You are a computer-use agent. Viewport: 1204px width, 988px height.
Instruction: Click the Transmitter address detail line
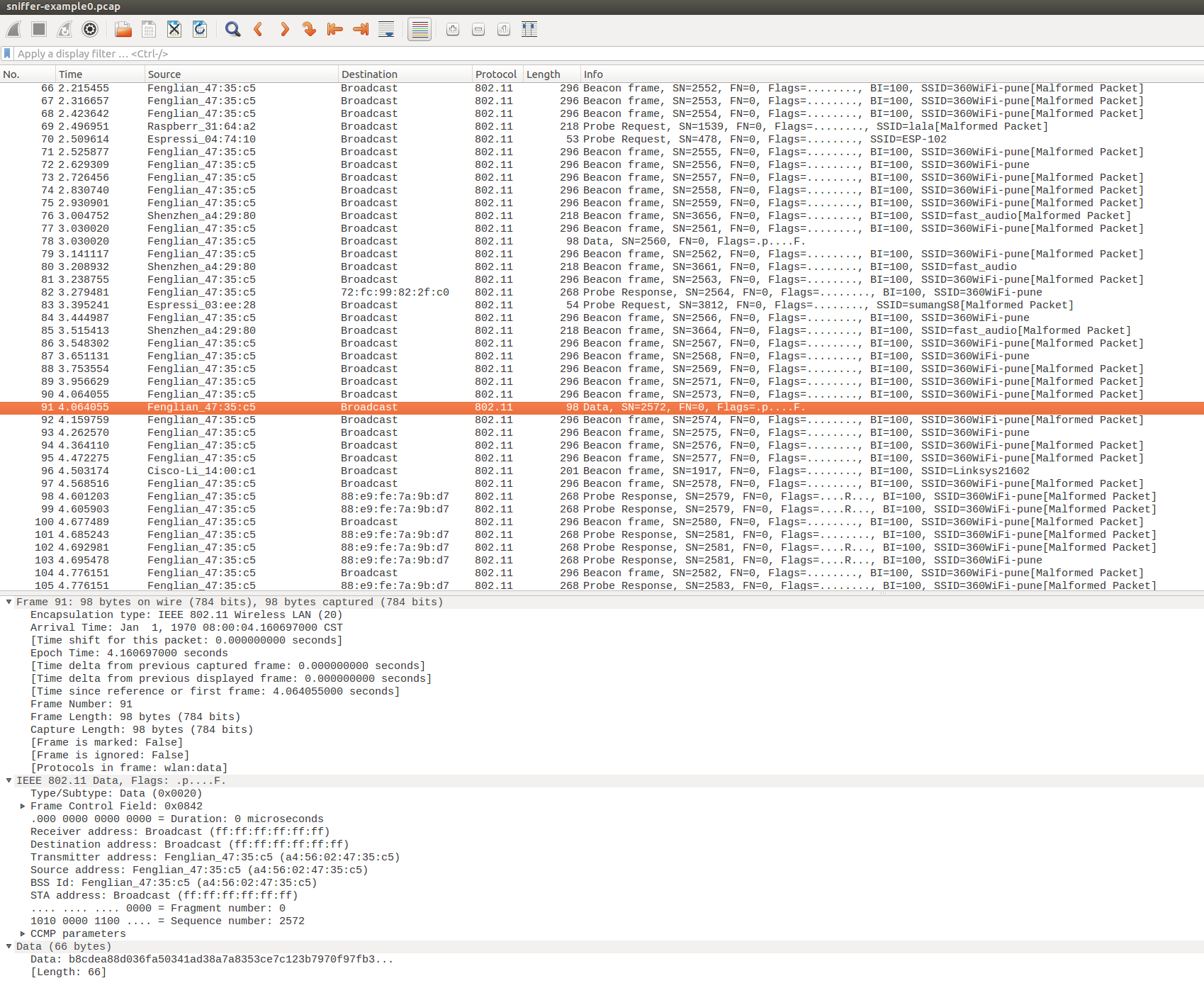click(x=215, y=857)
